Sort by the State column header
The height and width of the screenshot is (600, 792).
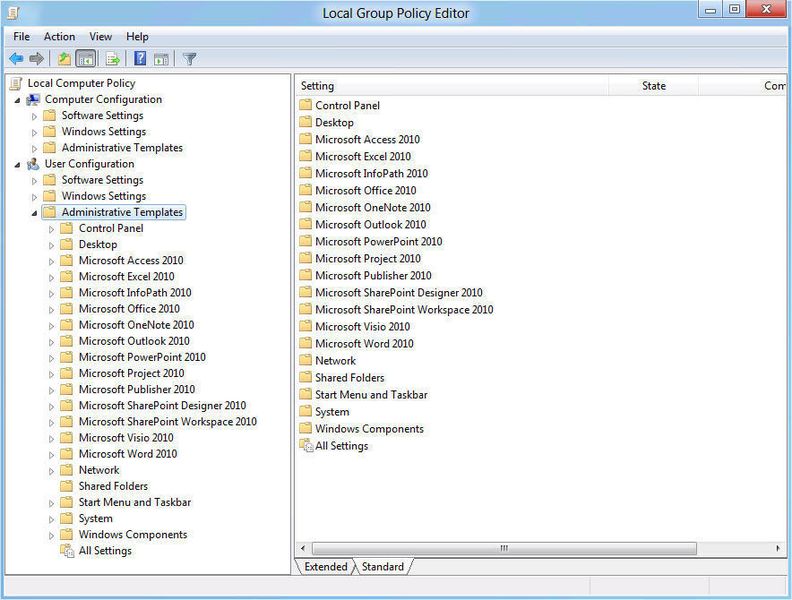click(x=654, y=86)
